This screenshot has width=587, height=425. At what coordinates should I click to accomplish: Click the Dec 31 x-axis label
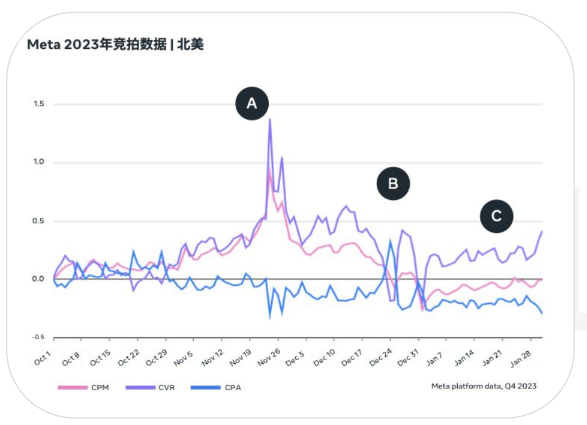408,358
